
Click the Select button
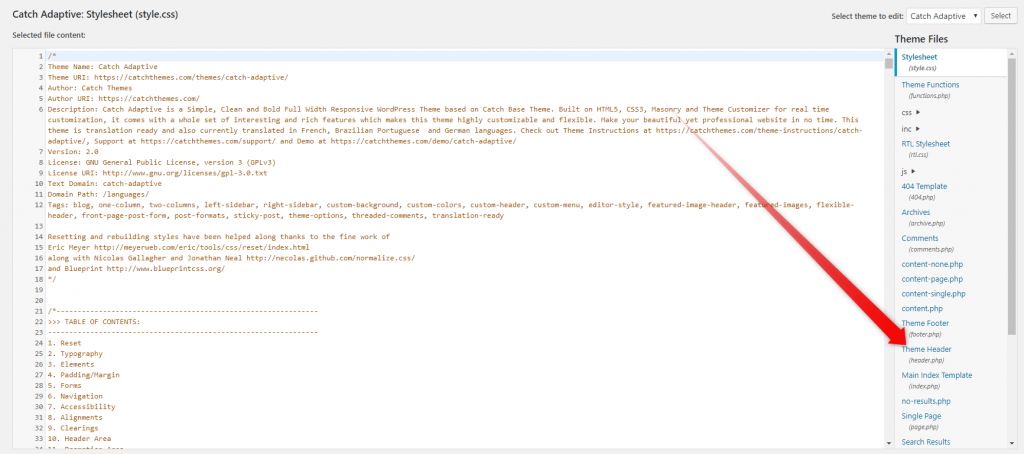tap(1000, 16)
